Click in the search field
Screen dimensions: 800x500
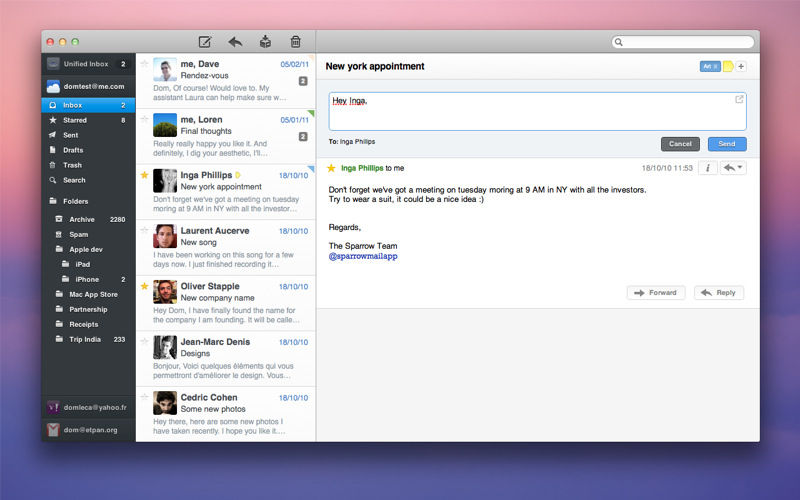(x=683, y=42)
